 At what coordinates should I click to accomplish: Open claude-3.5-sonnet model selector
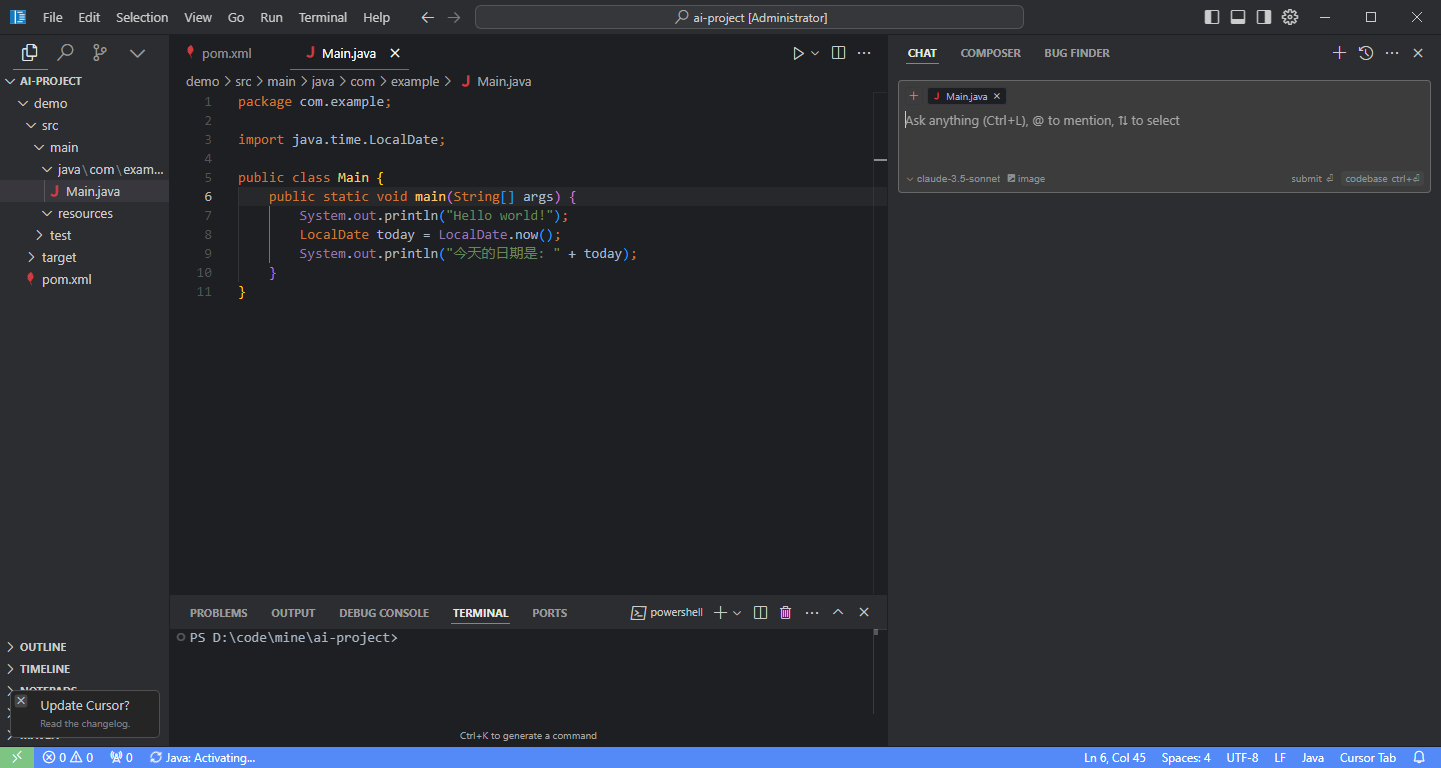[953, 179]
